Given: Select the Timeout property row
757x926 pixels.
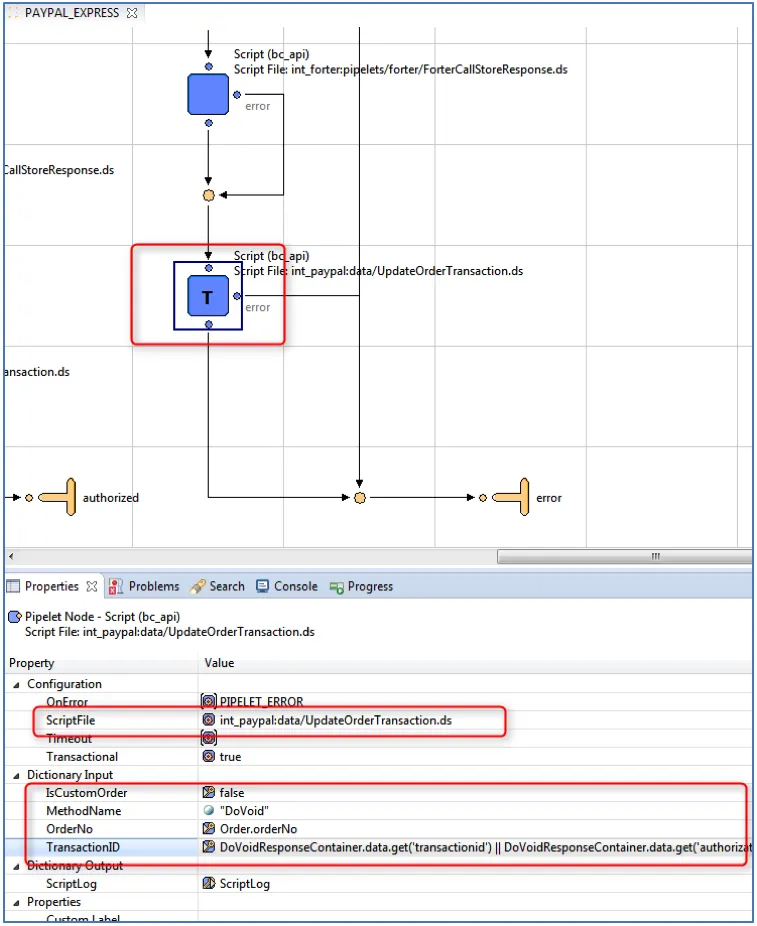Looking at the screenshot, I should pyautogui.click(x=378, y=738).
